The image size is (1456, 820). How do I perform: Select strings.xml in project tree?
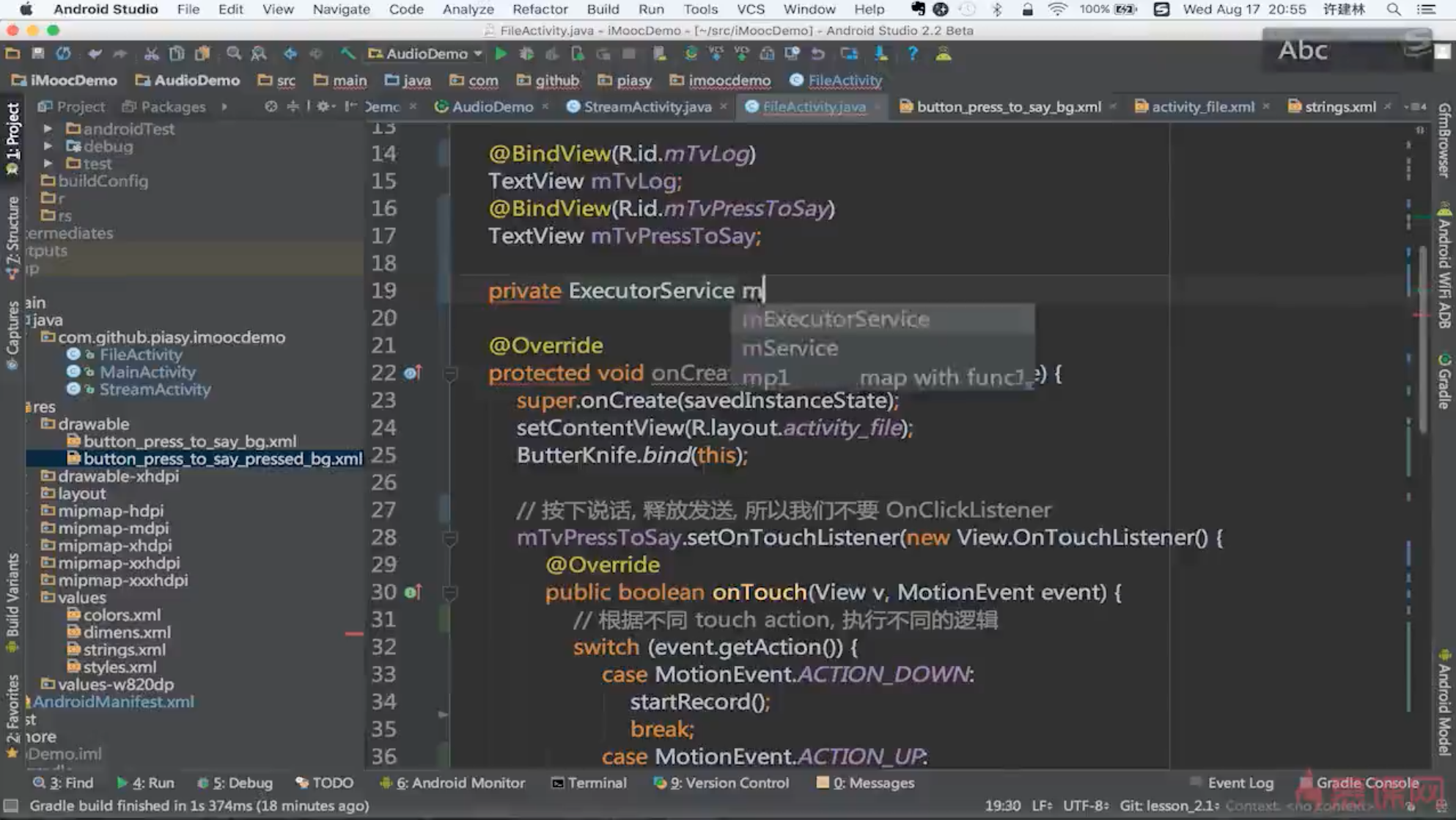pos(124,650)
